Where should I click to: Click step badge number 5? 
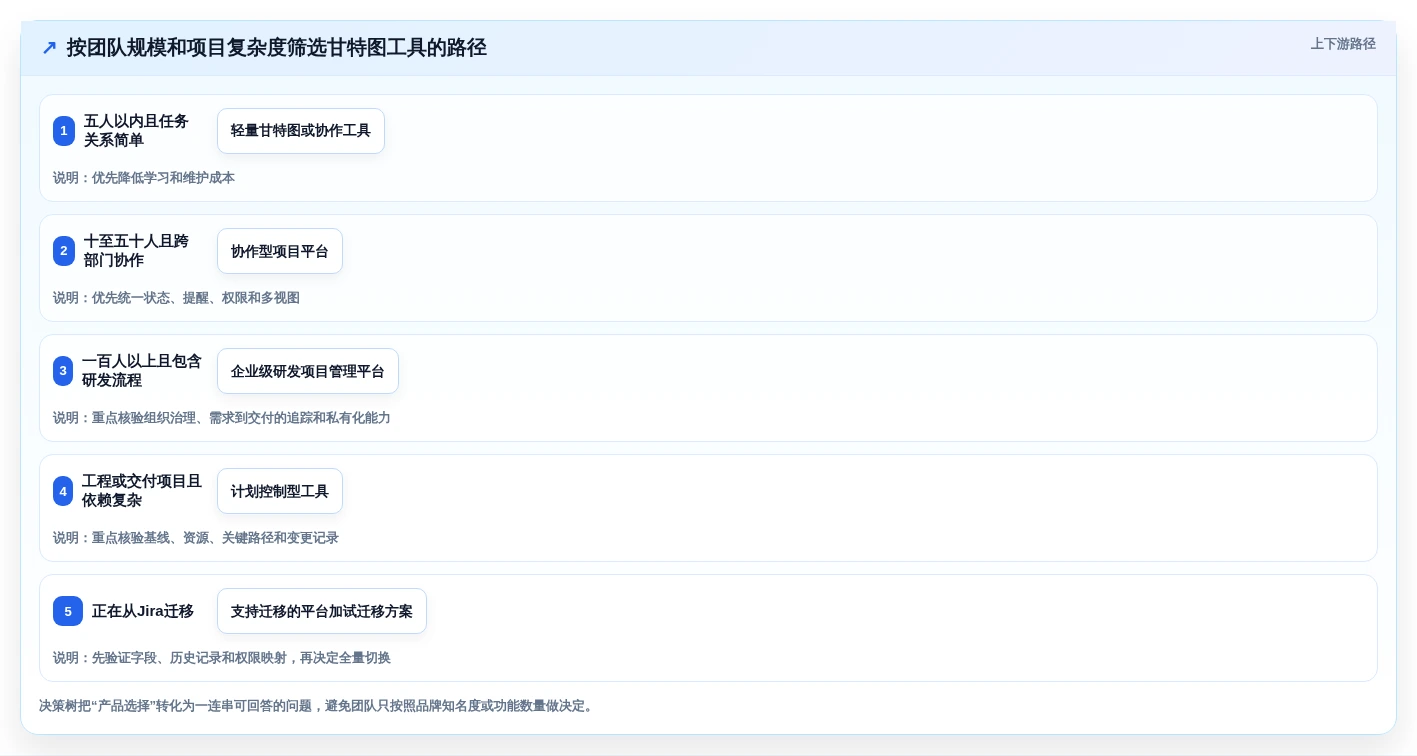click(68, 611)
